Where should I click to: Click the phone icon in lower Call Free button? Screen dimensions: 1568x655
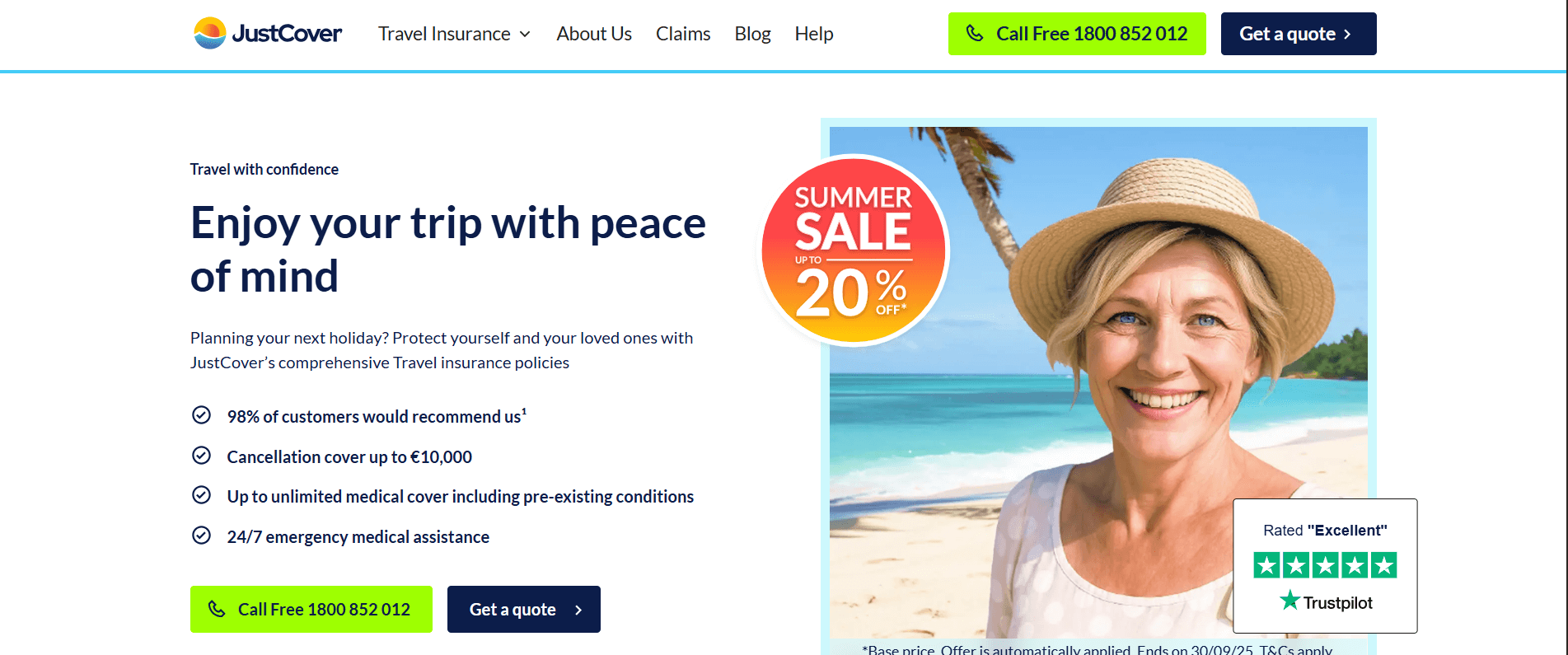tap(217, 609)
